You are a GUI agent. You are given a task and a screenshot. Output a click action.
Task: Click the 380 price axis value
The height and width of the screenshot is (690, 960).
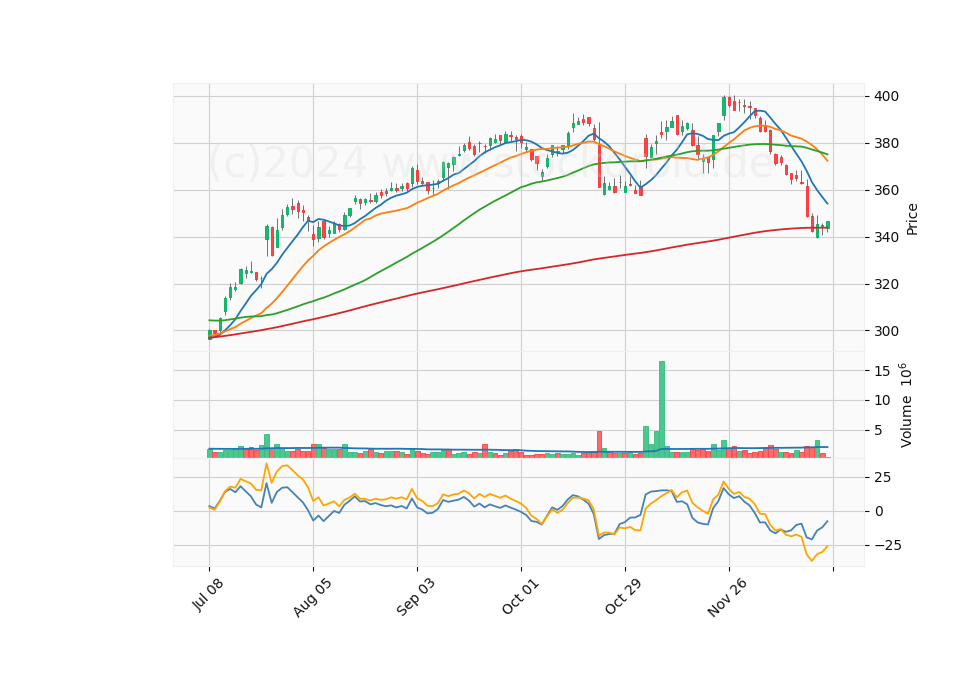[x=887, y=144]
